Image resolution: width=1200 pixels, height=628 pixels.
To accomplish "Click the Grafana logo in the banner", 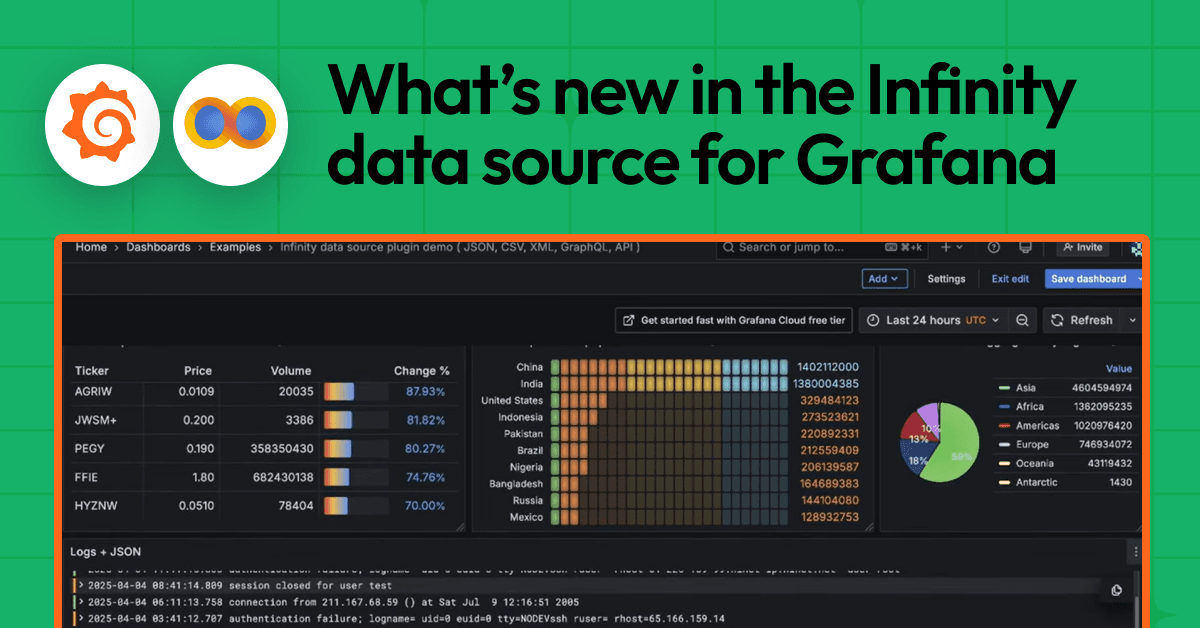I will (x=103, y=124).
